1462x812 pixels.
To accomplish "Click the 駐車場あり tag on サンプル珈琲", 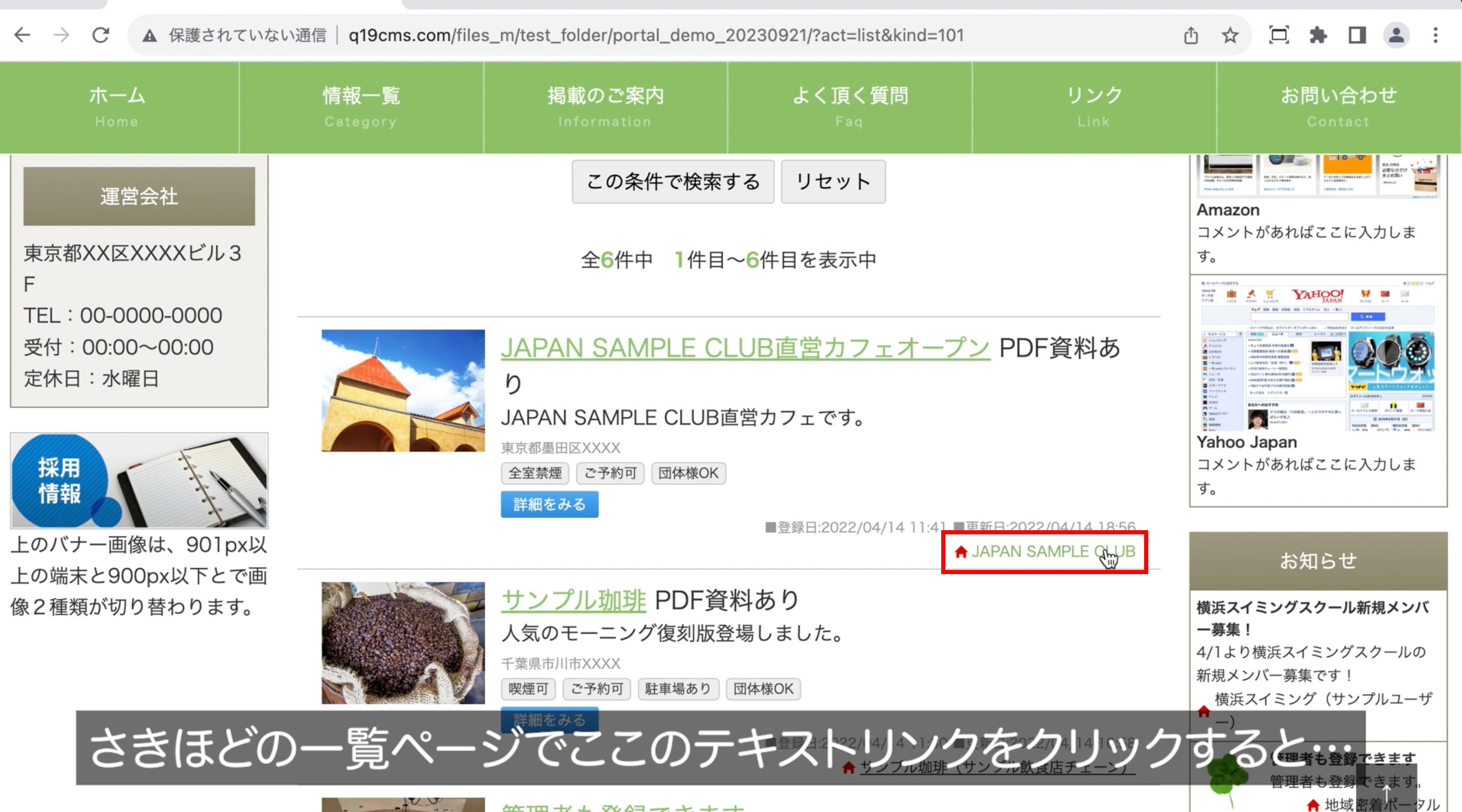I will pyautogui.click(x=678, y=689).
